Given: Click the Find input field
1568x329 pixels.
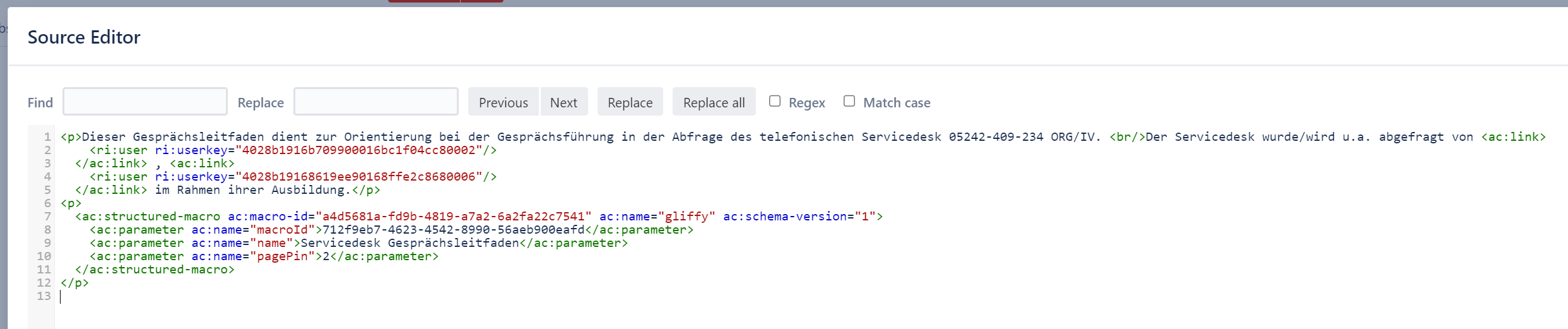Looking at the screenshot, I should click(x=145, y=102).
